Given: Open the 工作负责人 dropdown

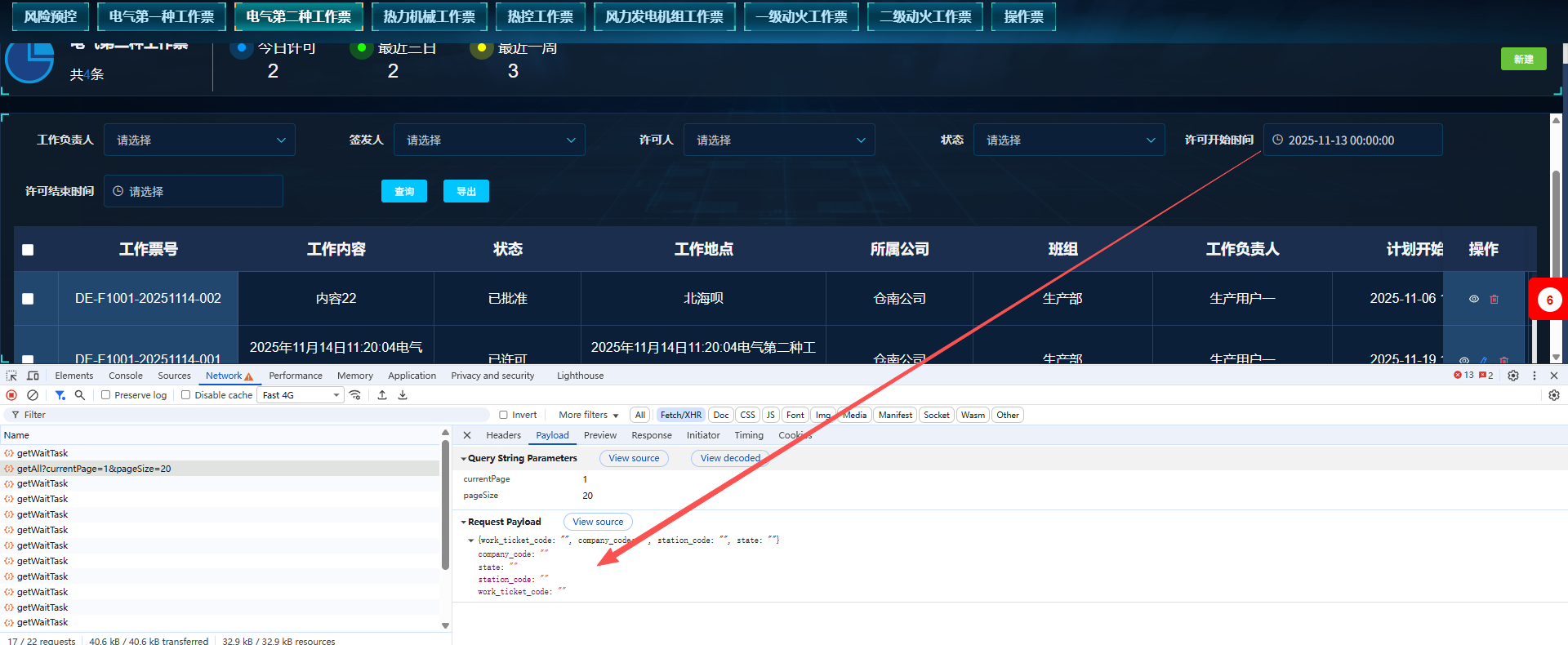Looking at the screenshot, I should pyautogui.click(x=199, y=140).
